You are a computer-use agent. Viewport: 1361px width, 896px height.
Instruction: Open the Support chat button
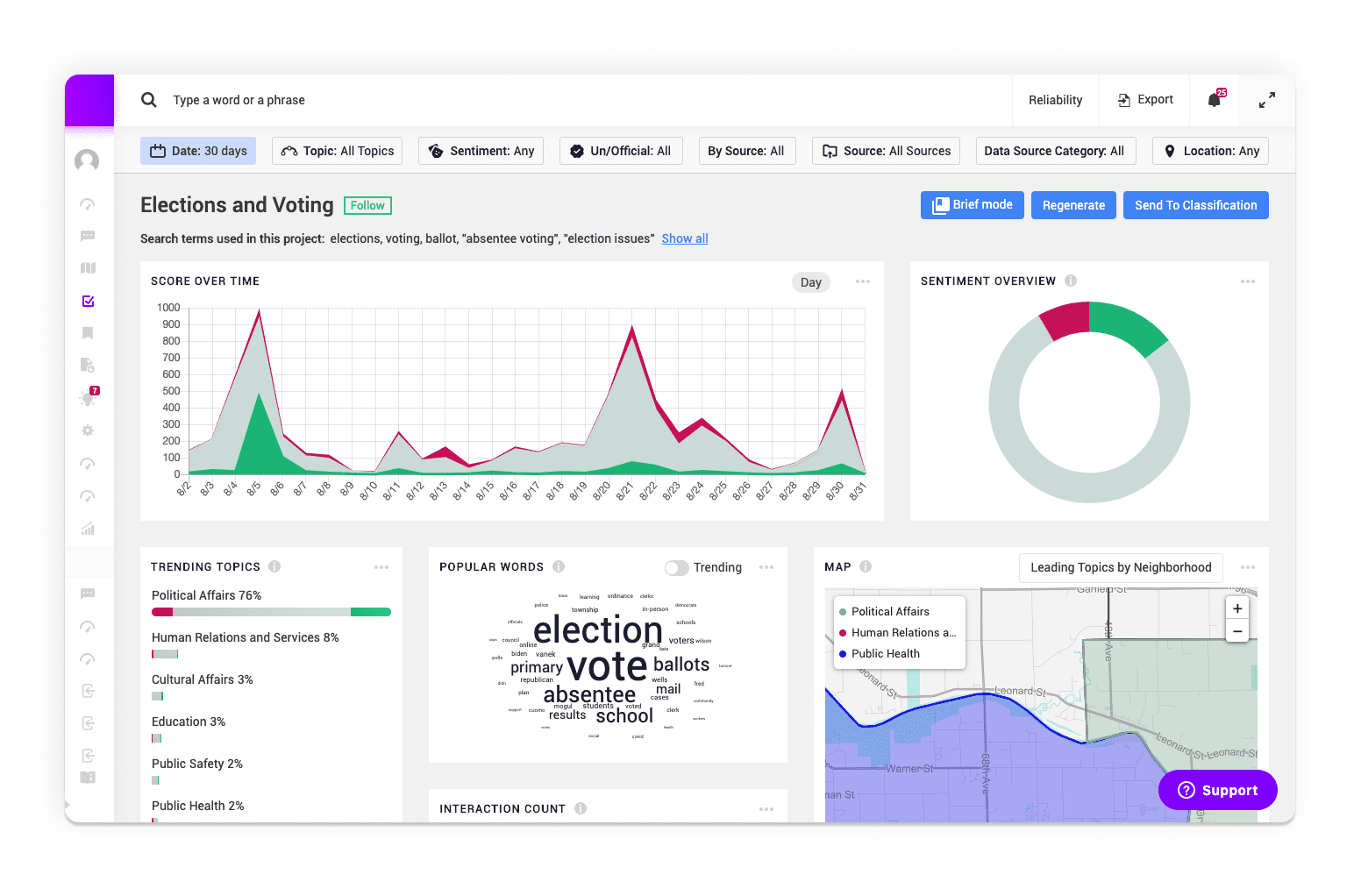tap(1218, 790)
